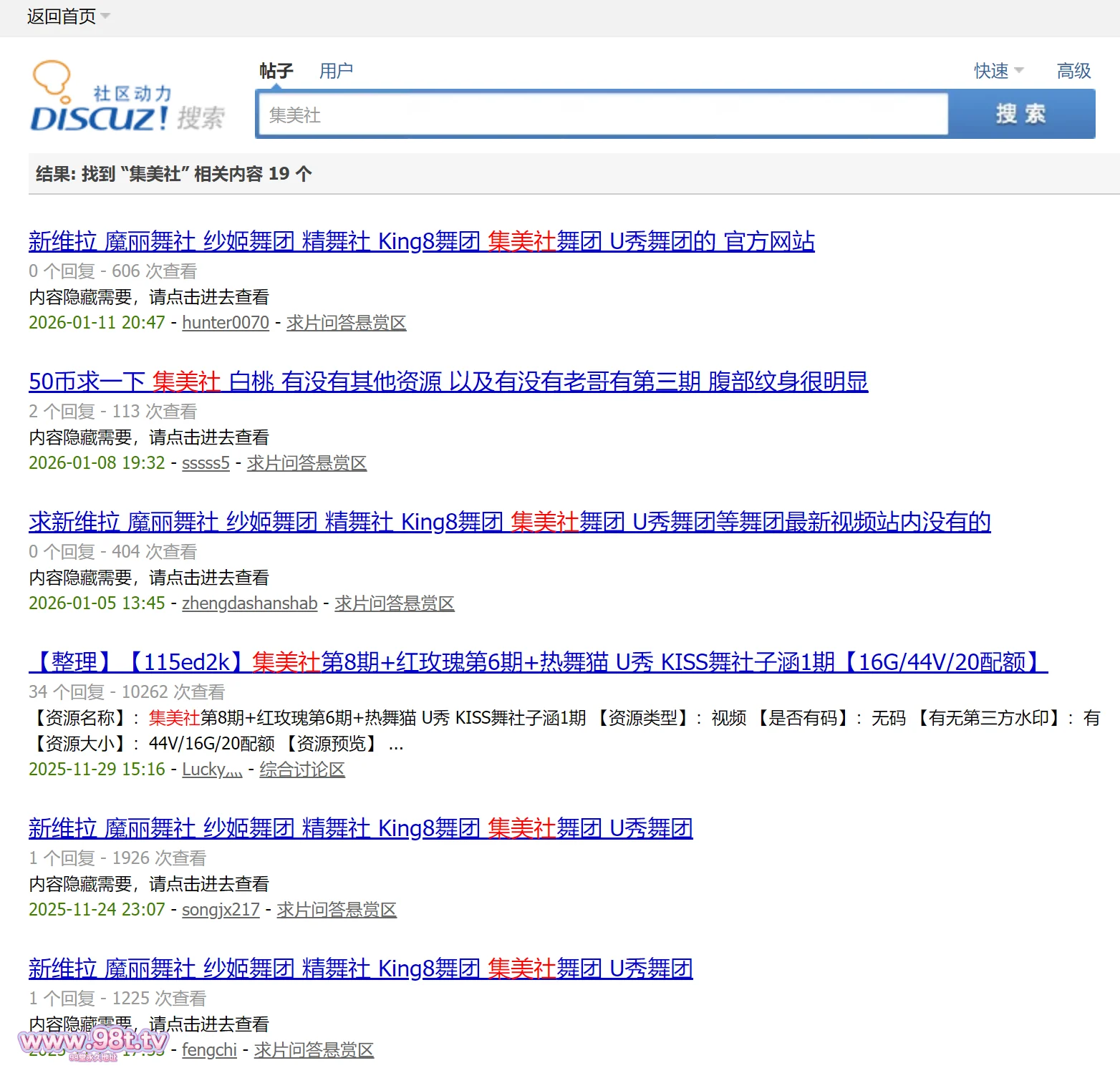Open the 50币求一下 集美社 白桃 post
Viewport: 1120px width, 1068px height.
point(448,382)
